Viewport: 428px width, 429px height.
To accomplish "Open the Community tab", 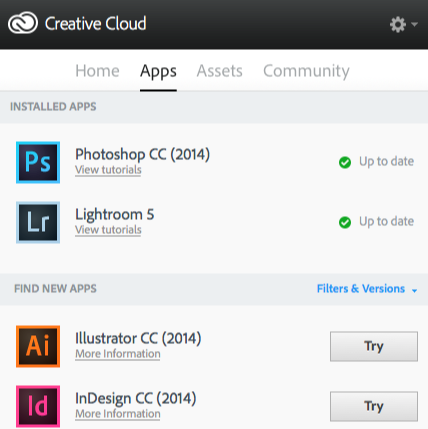I will 306,71.
